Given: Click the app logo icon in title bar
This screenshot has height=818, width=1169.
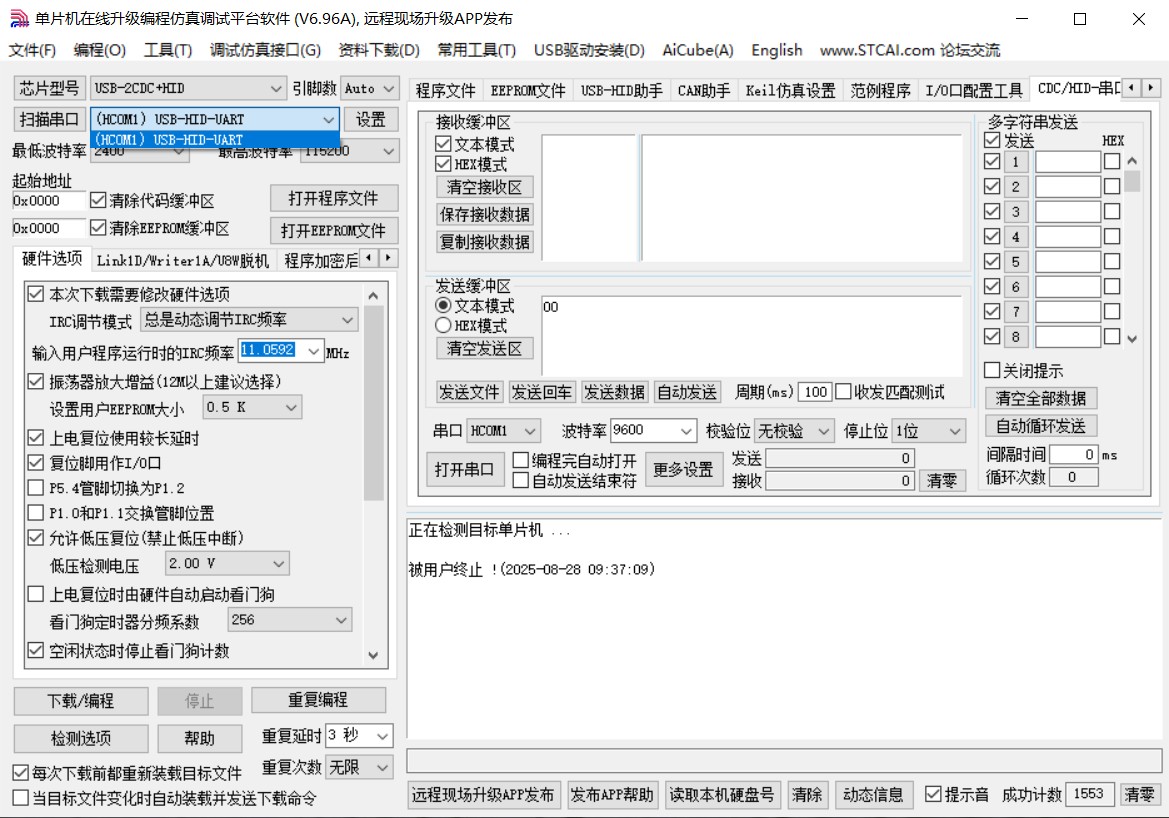Looking at the screenshot, I should pyautogui.click(x=19, y=19).
